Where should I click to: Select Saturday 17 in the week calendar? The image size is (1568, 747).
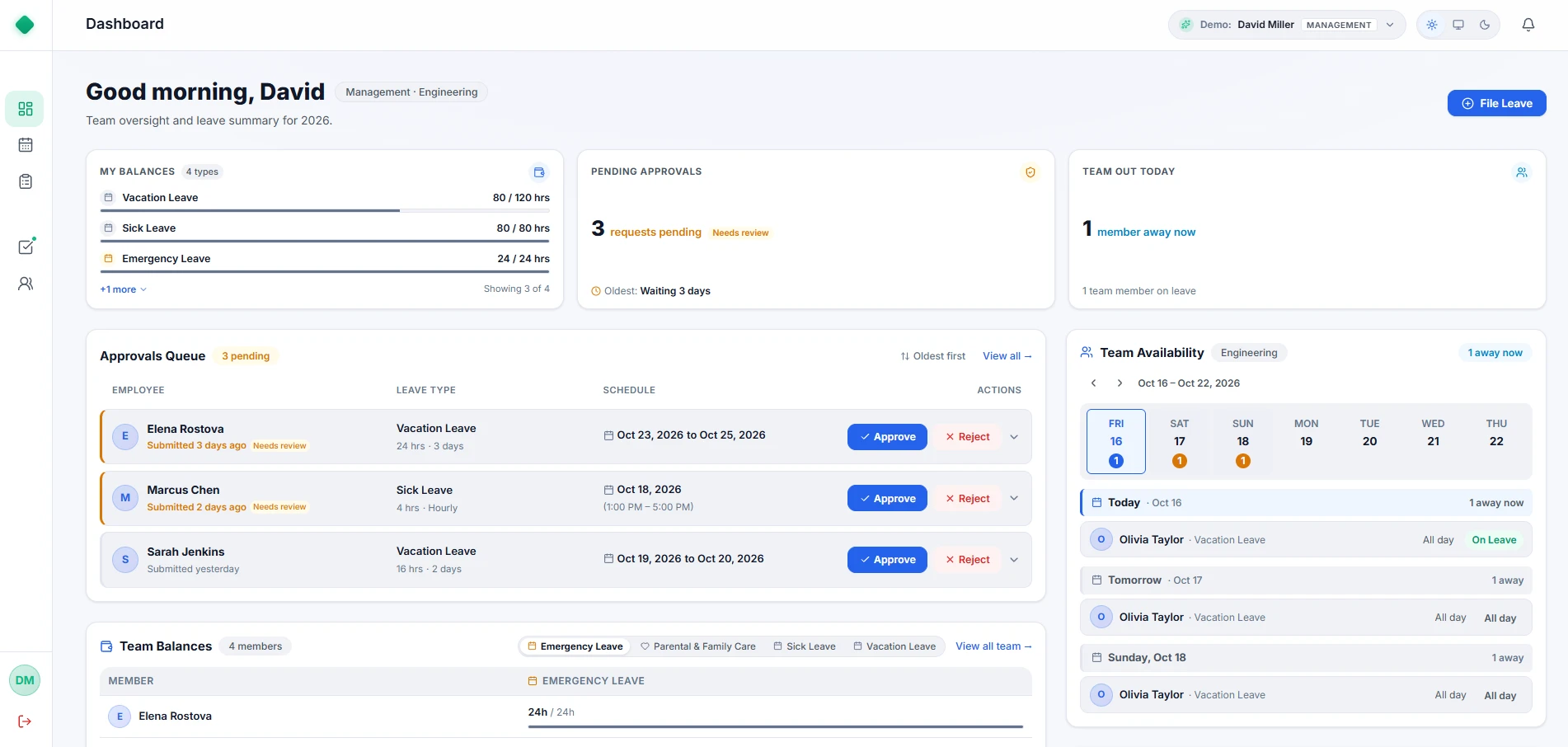[1180, 441]
